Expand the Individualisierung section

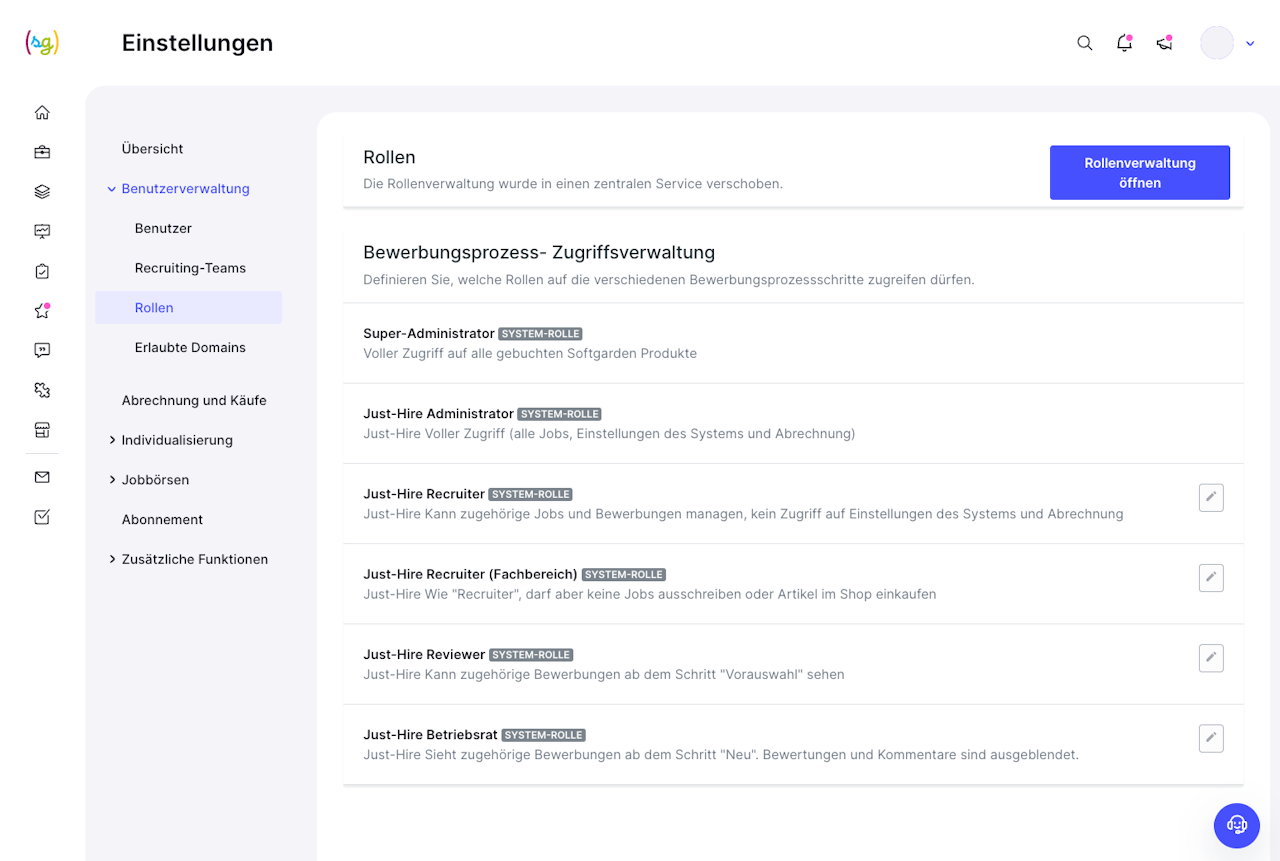[x=112, y=440]
